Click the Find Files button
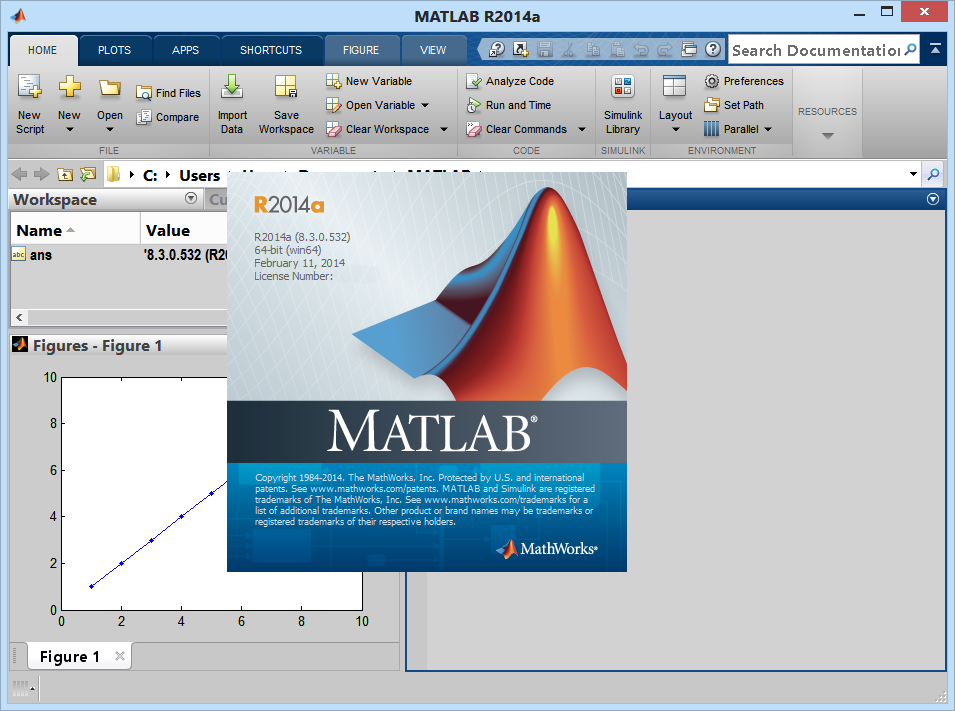The height and width of the screenshot is (711, 955). click(x=168, y=93)
